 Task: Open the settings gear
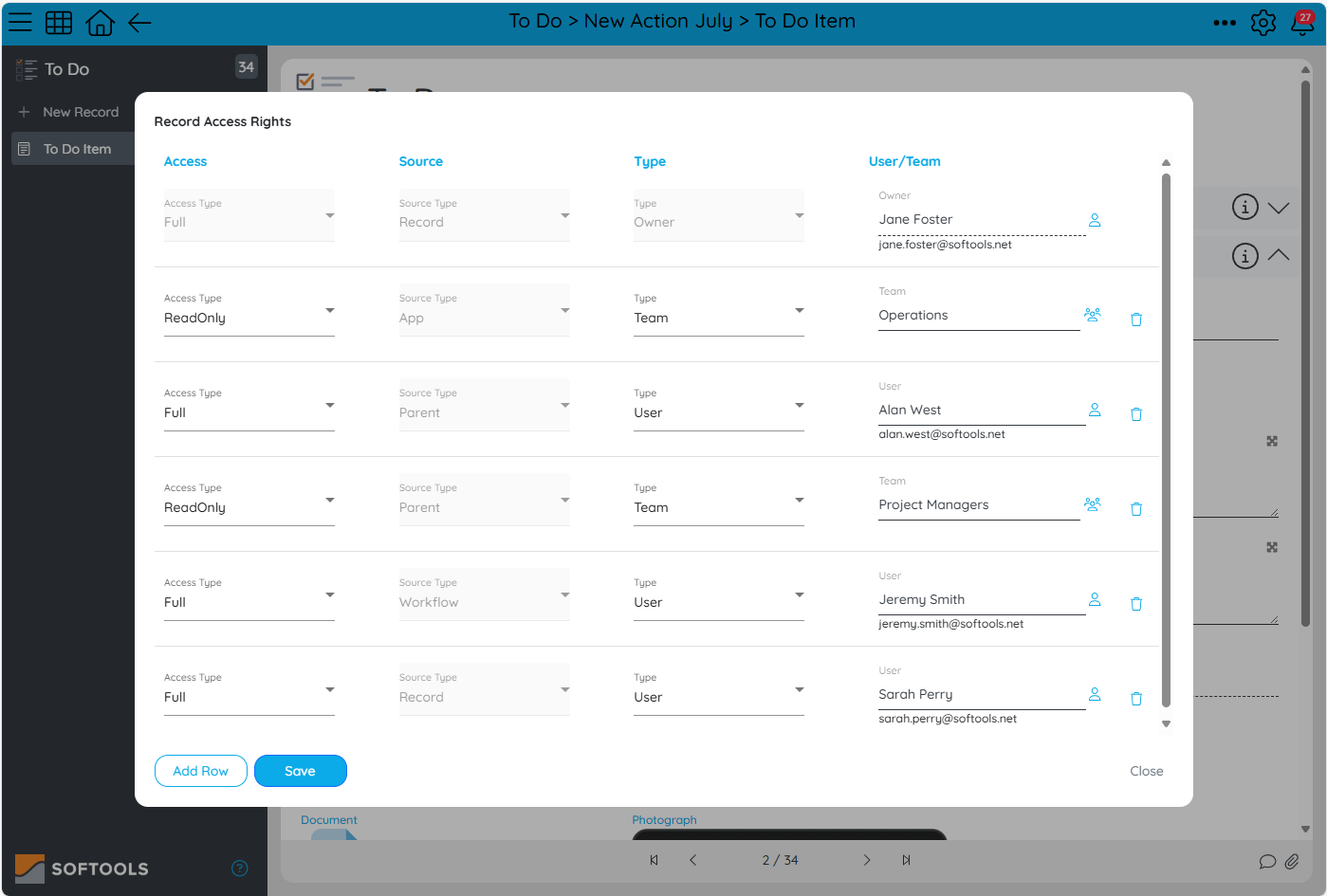click(1263, 22)
